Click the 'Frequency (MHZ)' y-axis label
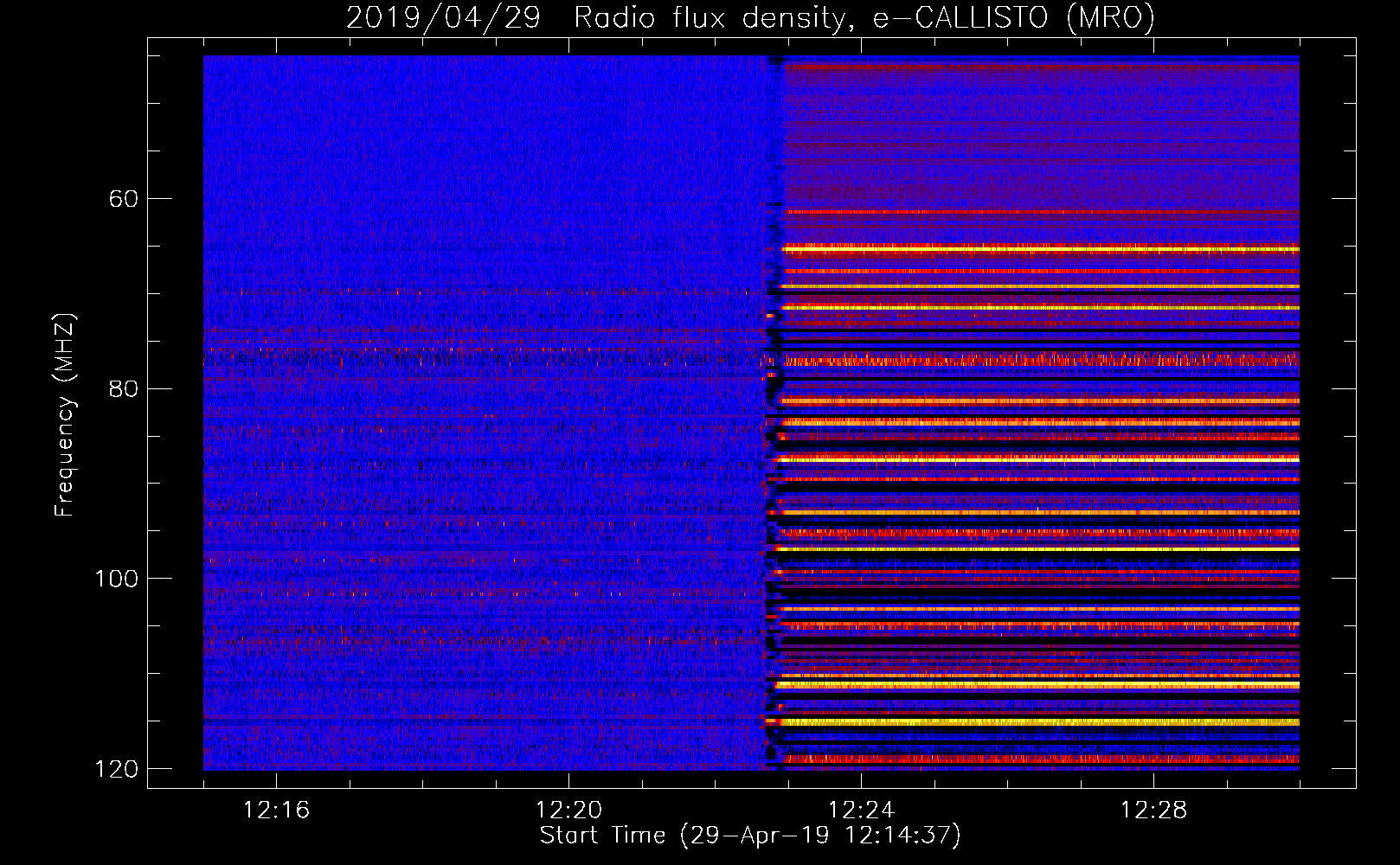This screenshot has width=1400, height=865. 65,414
